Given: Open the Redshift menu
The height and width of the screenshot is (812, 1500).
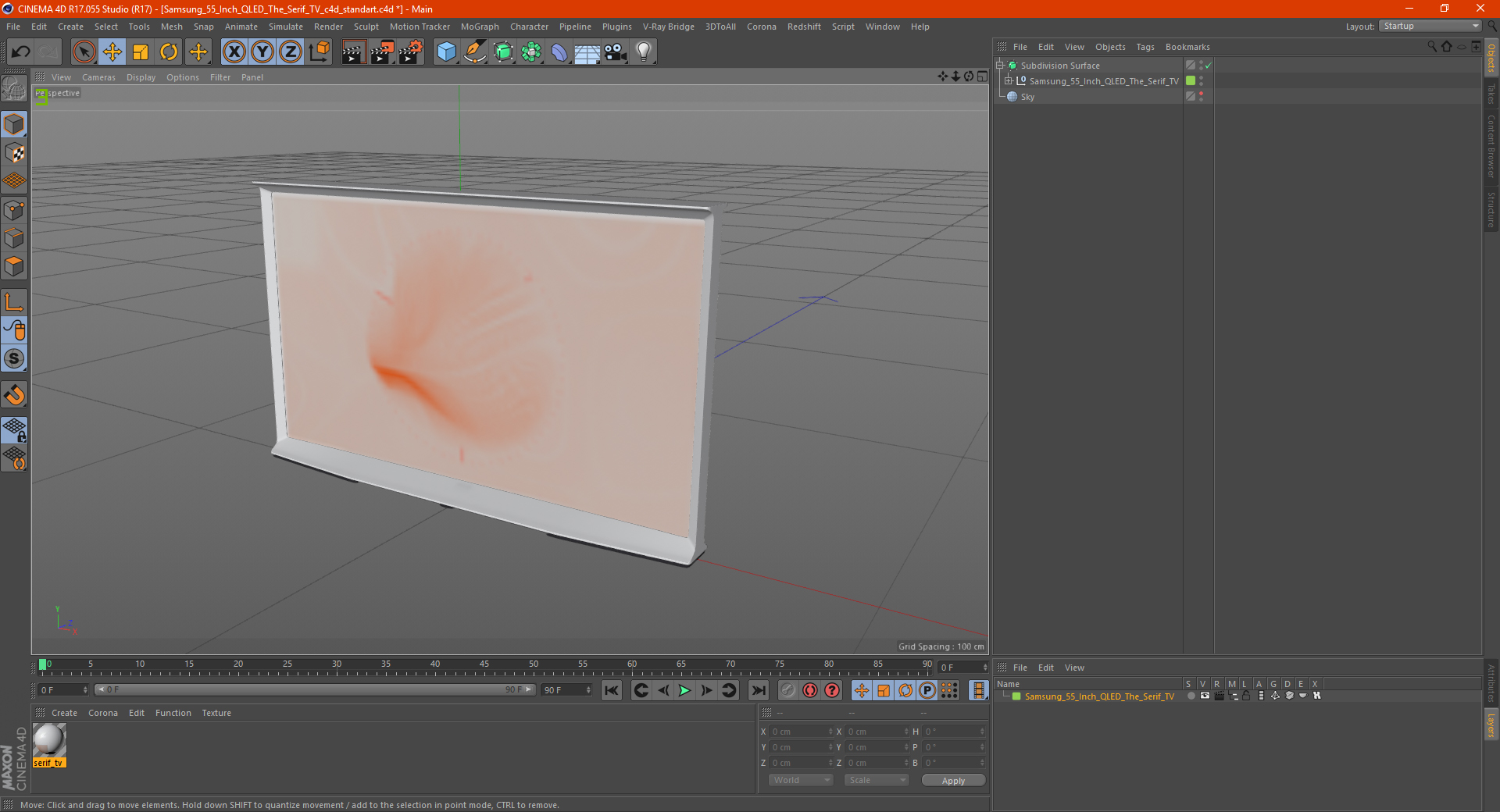Looking at the screenshot, I should [804, 27].
